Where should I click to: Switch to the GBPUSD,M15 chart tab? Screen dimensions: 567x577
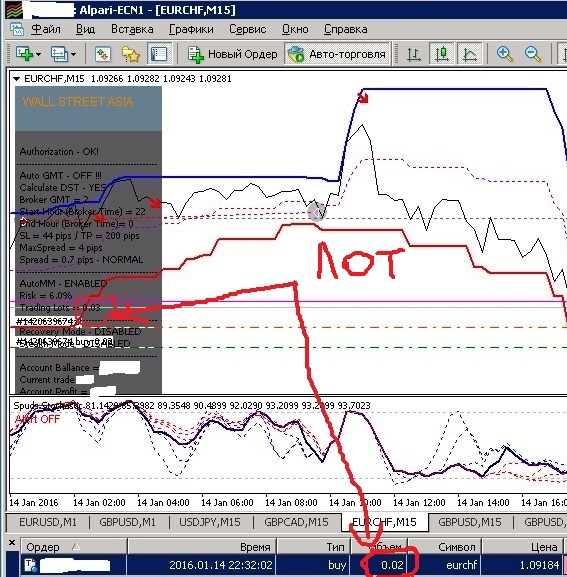click(469, 522)
